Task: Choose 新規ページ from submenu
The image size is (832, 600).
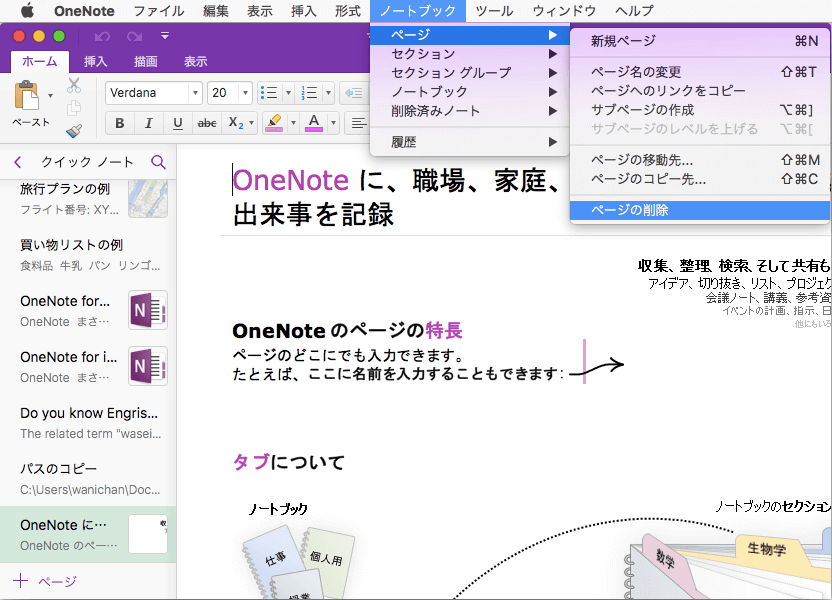Action: click(700, 41)
